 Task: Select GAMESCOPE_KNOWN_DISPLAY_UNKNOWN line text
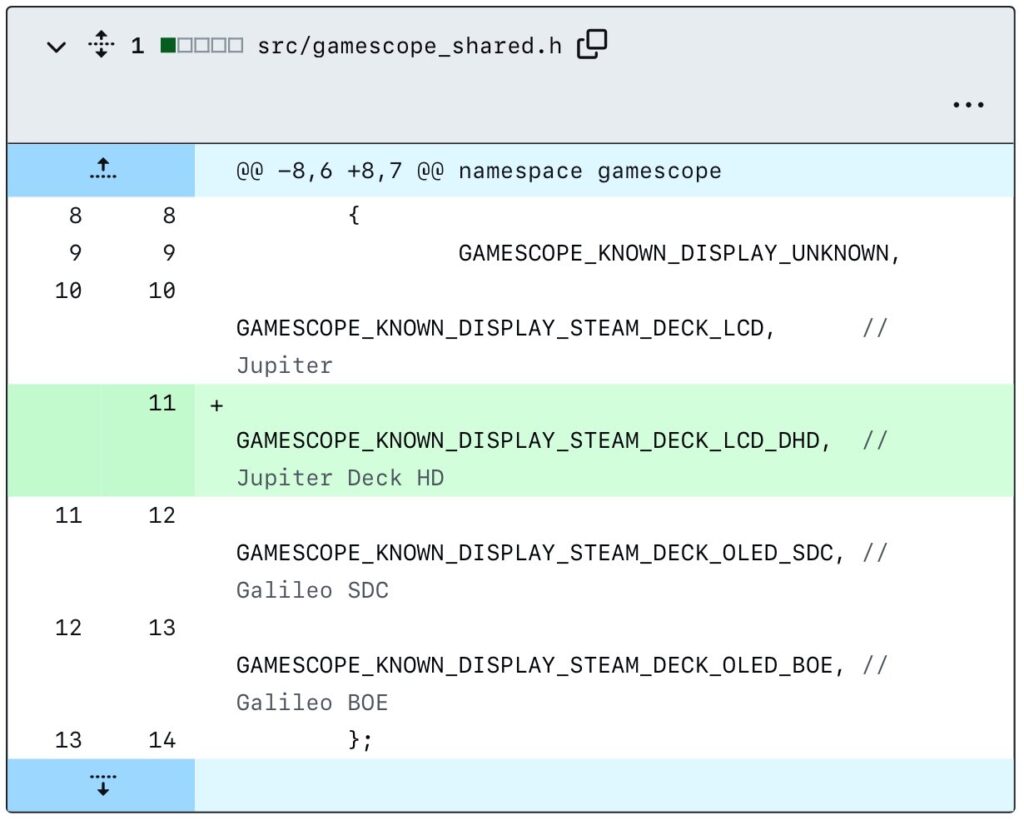tap(679, 253)
